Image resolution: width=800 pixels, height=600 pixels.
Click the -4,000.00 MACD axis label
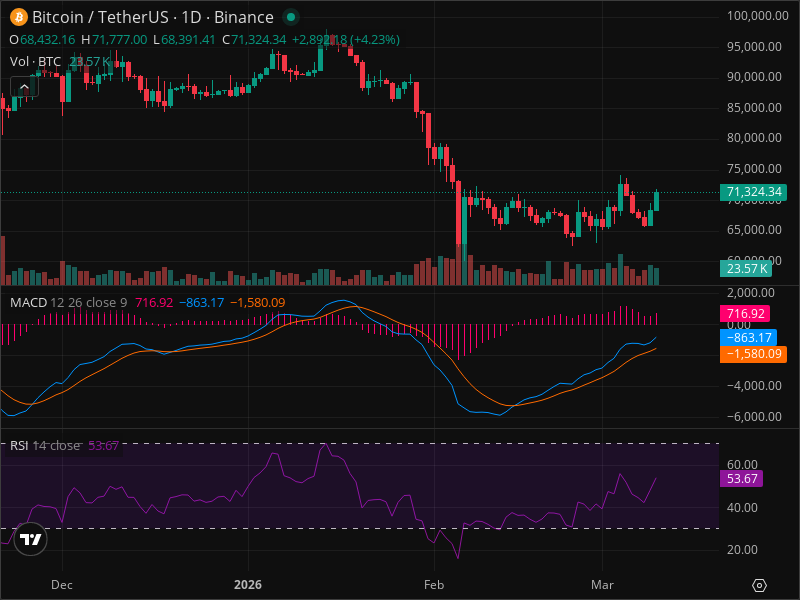click(754, 386)
